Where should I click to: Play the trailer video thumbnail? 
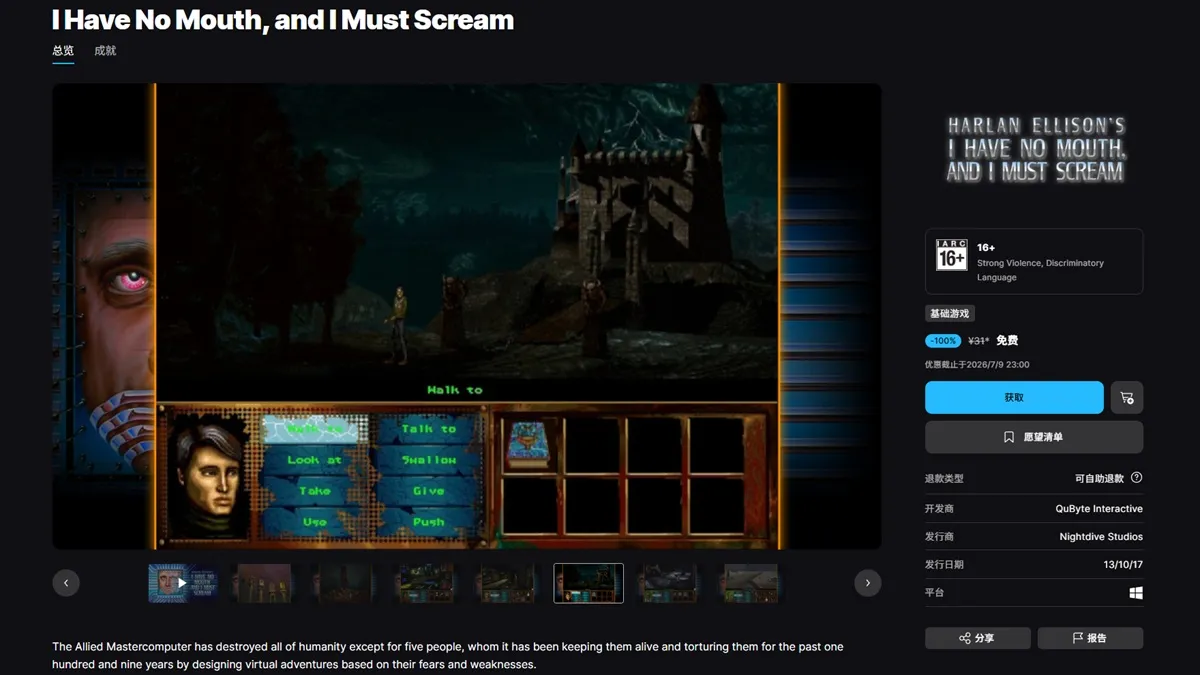(183, 583)
